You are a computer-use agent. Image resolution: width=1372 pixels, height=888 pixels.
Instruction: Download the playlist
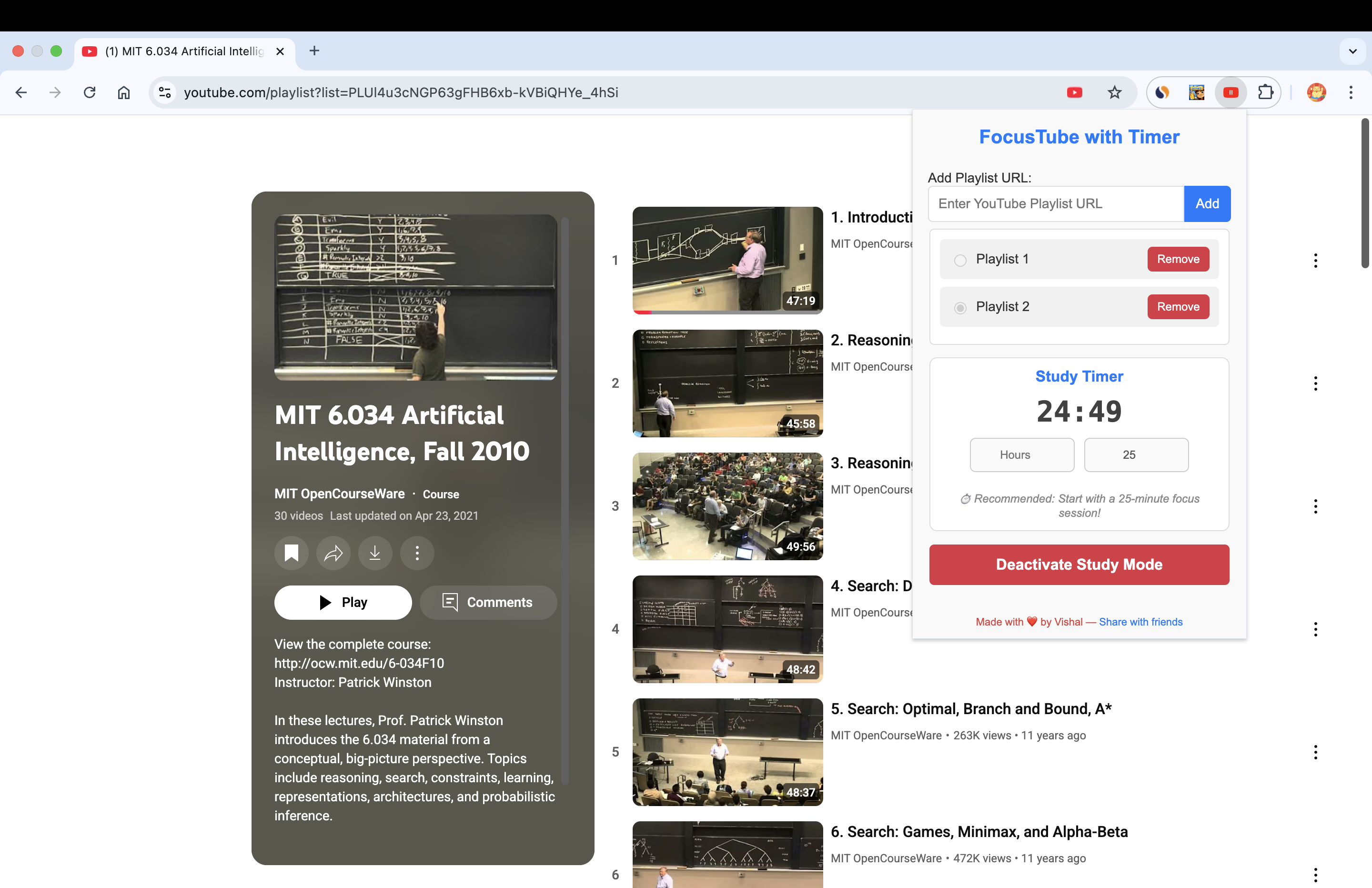[375, 553]
